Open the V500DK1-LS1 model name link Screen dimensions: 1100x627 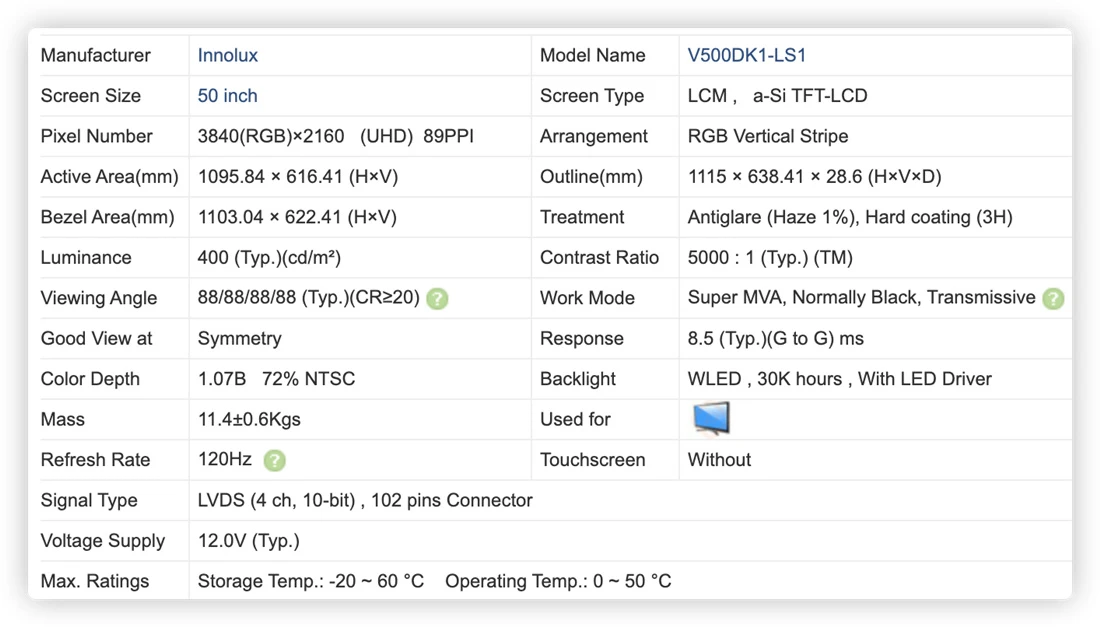[746, 55]
